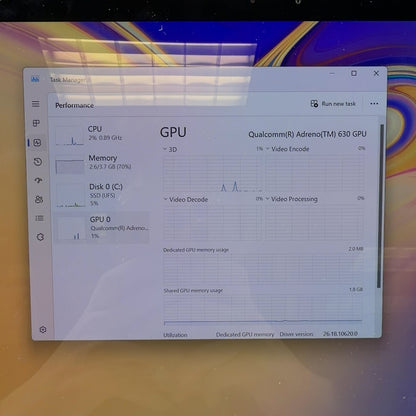This screenshot has height=416, width=416.
Task: Select Disk 0 (C:) performance entry
Action: (102, 195)
